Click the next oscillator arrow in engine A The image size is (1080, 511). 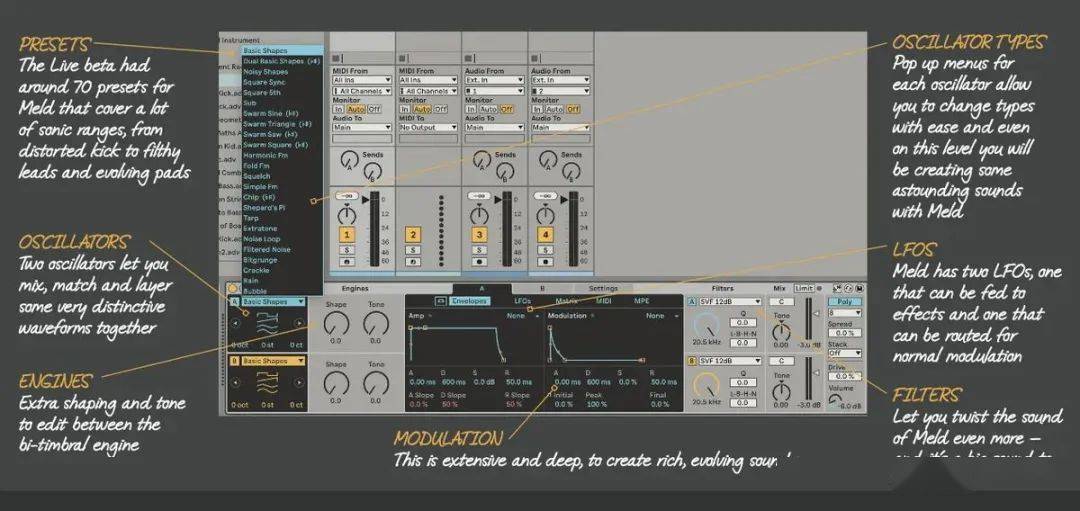click(300, 322)
